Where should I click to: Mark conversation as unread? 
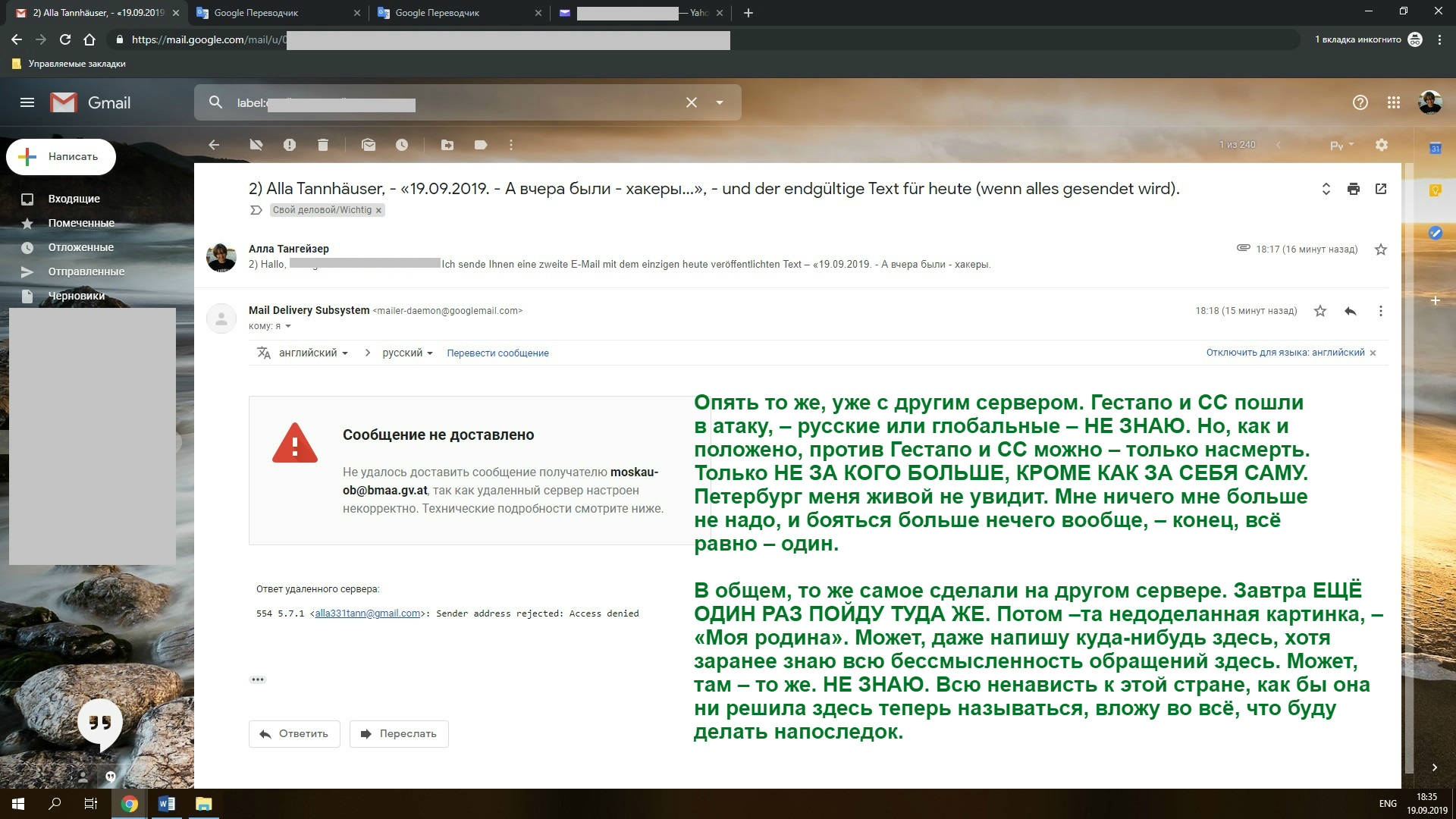(x=369, y=145)
